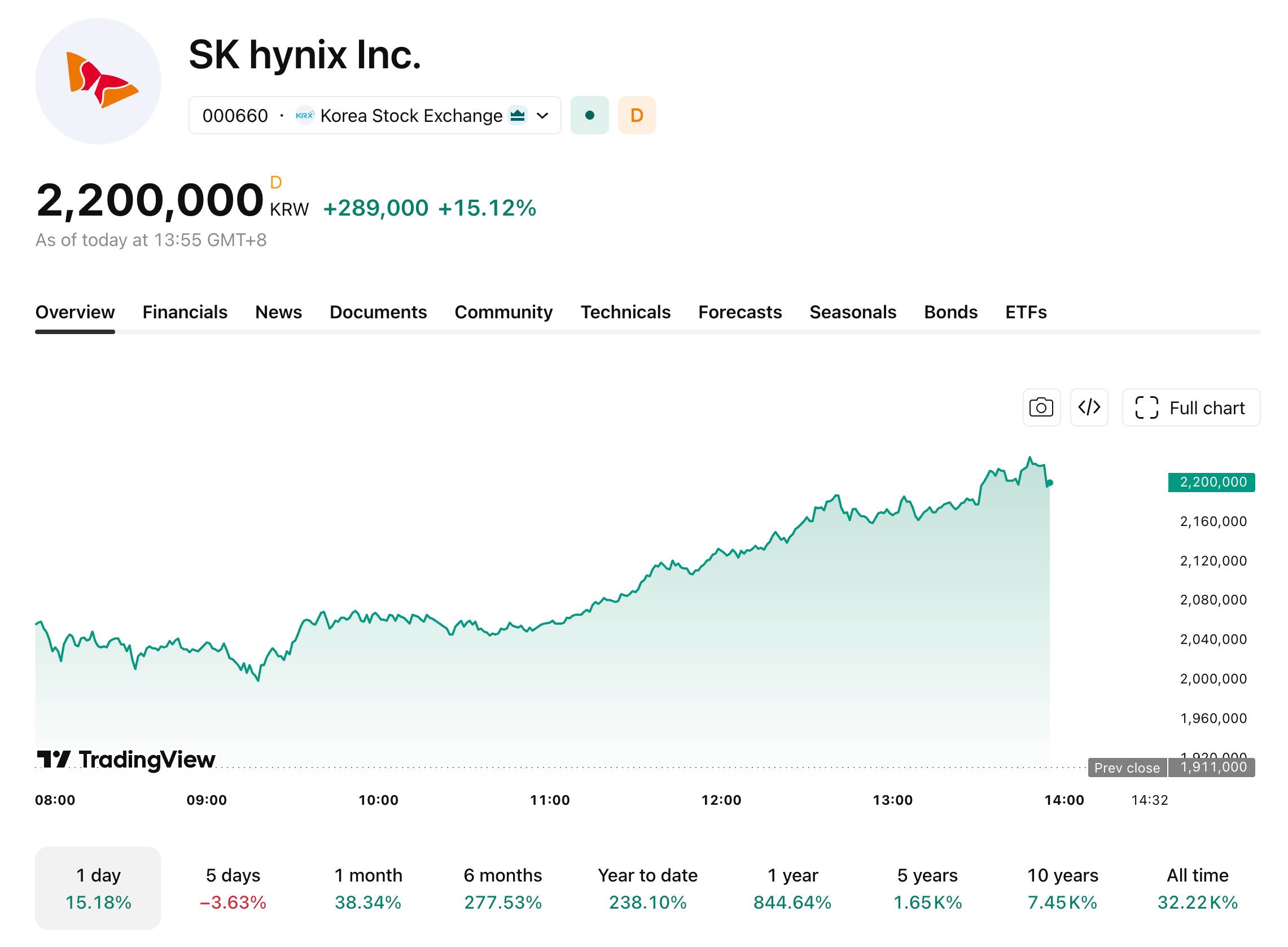
Task: Click the 2,200,000 large price value
Action: 150,200
